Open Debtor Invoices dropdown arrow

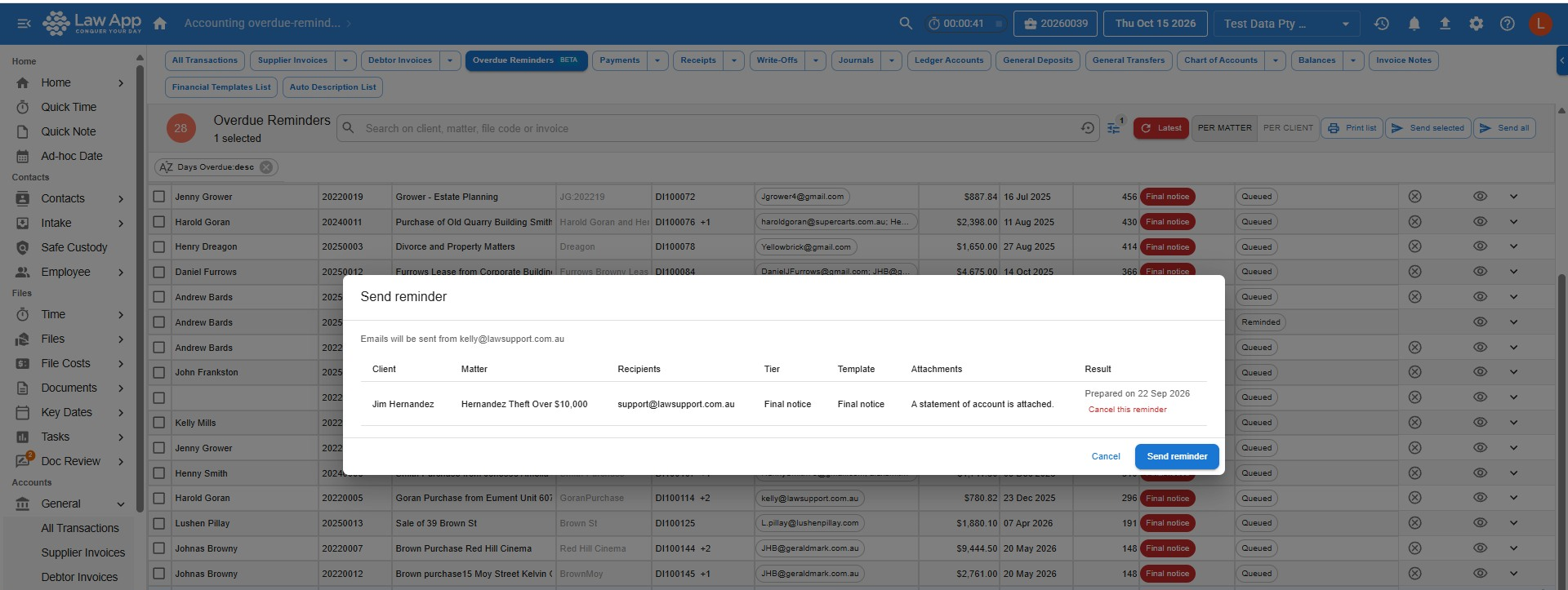pyautogui.click(x=450, y=60)
